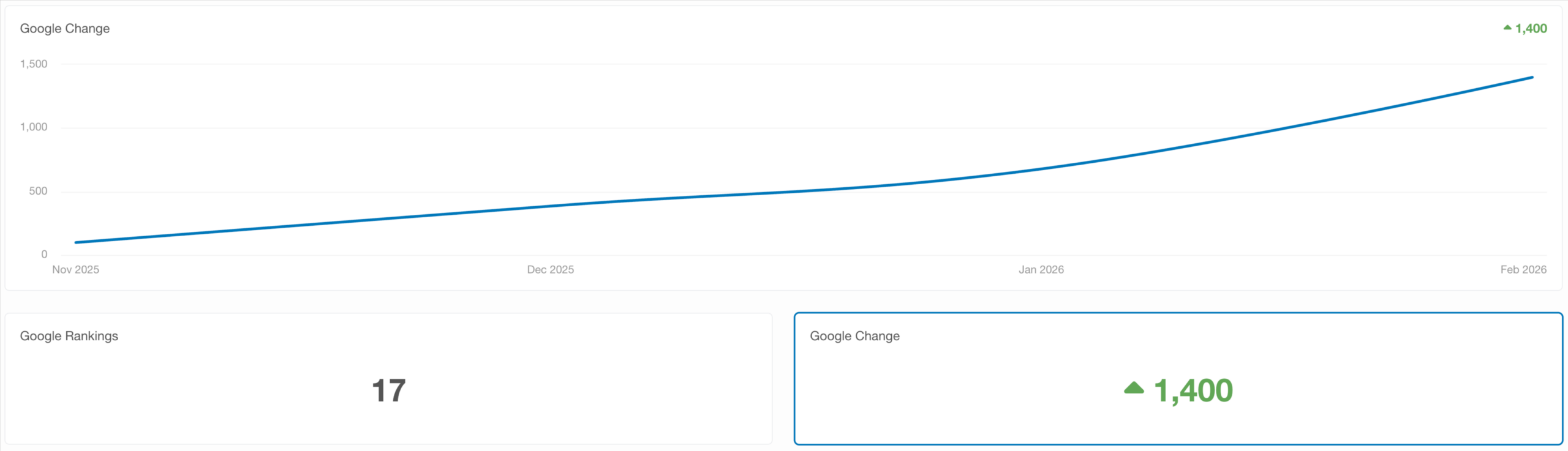The image size is (1568, 451).
Task: Click the Dec 2025 axis label
Action: (x=551, y=270)
